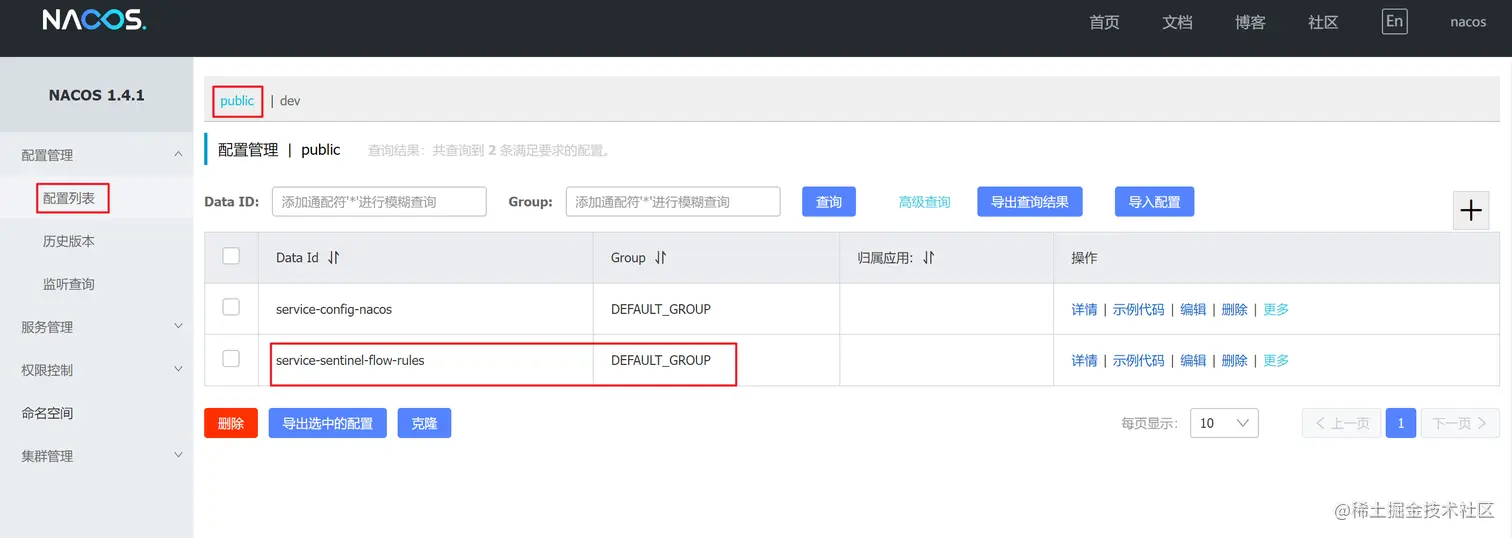Open 命名空间 in the sidebar
This screenshot has width=1512, height=538.
click(47, 413)
